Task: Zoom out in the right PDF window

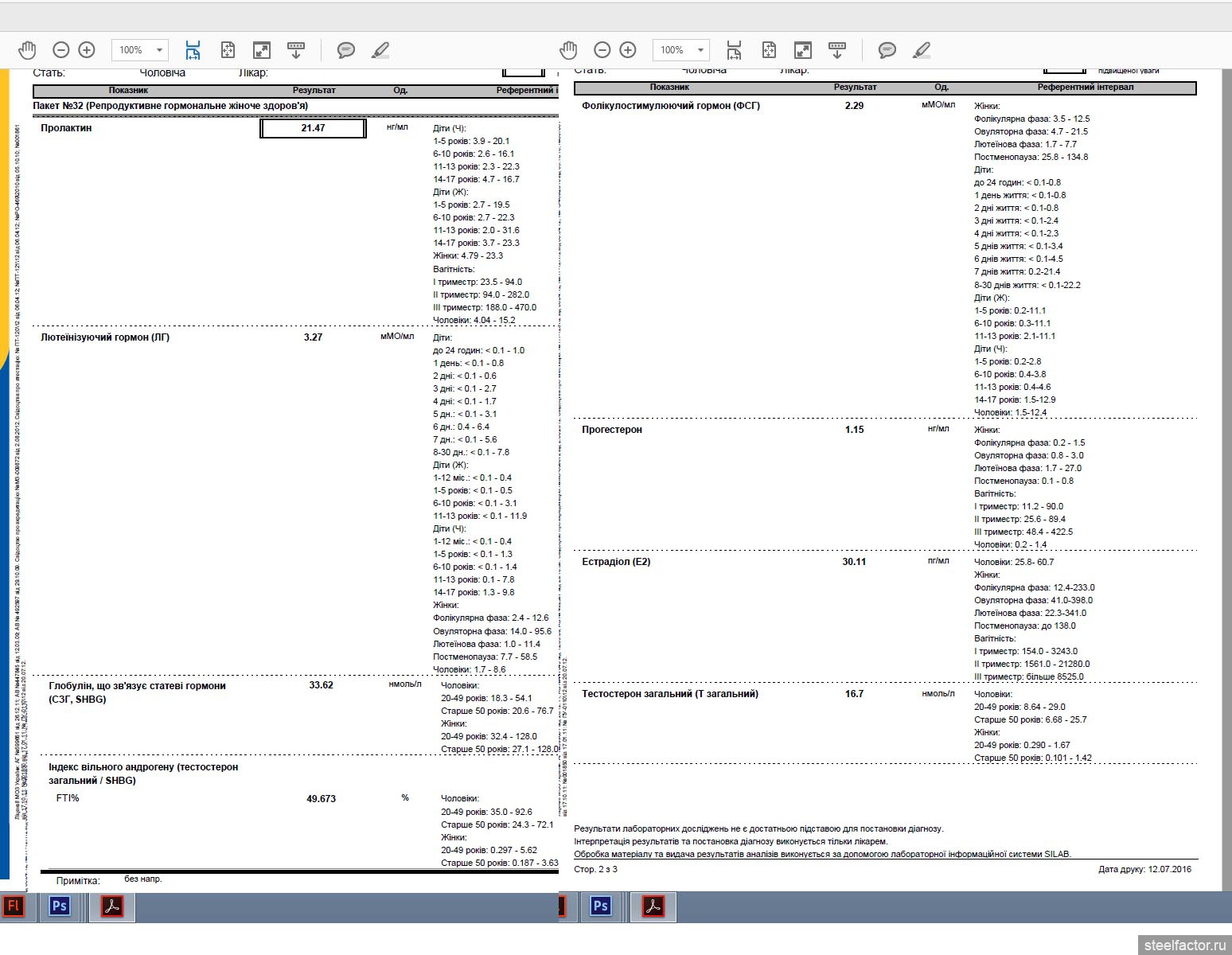Action: click(x=602, y=50)
